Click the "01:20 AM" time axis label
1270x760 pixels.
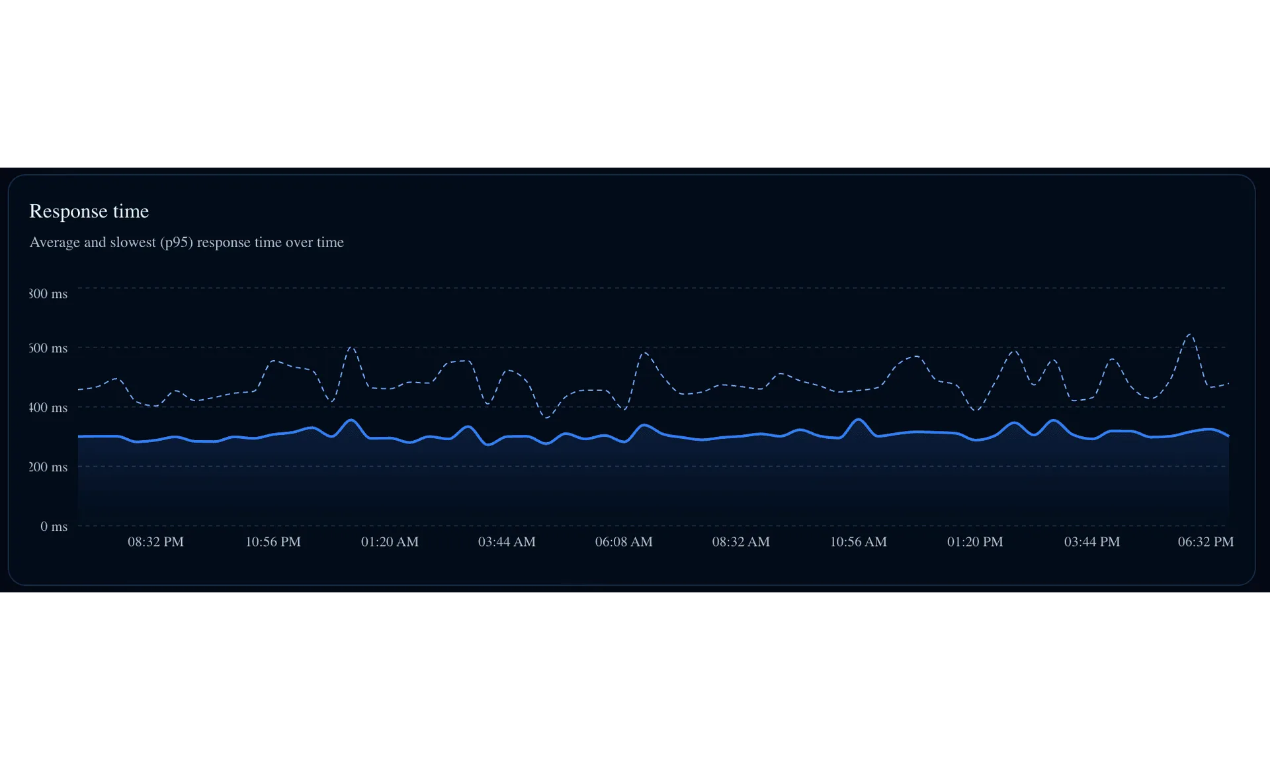(x=390, y=542)
